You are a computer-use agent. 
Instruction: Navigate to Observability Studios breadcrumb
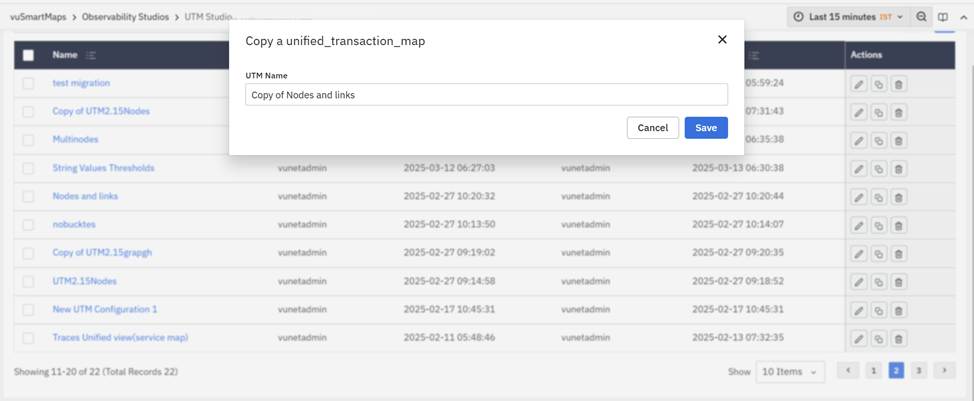[127, 17]
